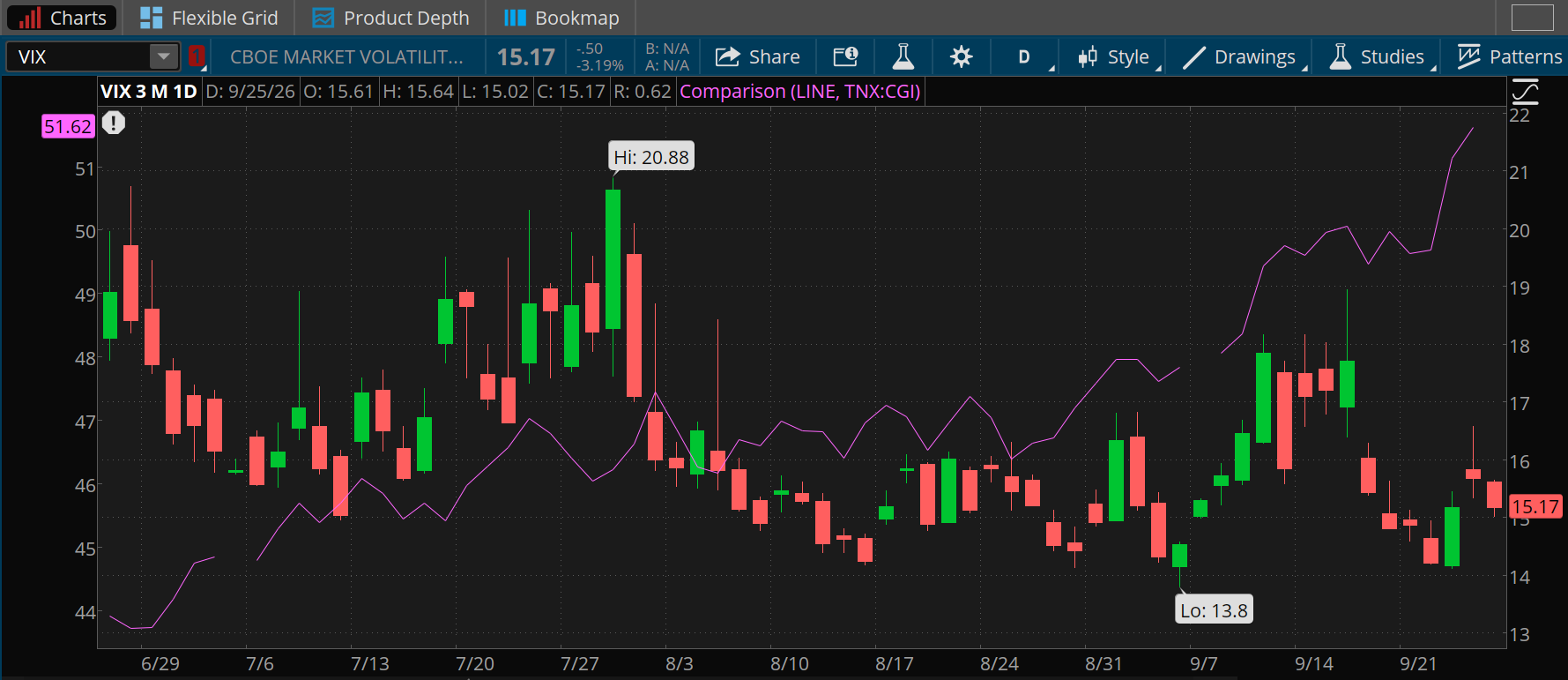The image size is (1568, 680).
Task: Click the R: 0.62 range value
Action: point(643,92)
